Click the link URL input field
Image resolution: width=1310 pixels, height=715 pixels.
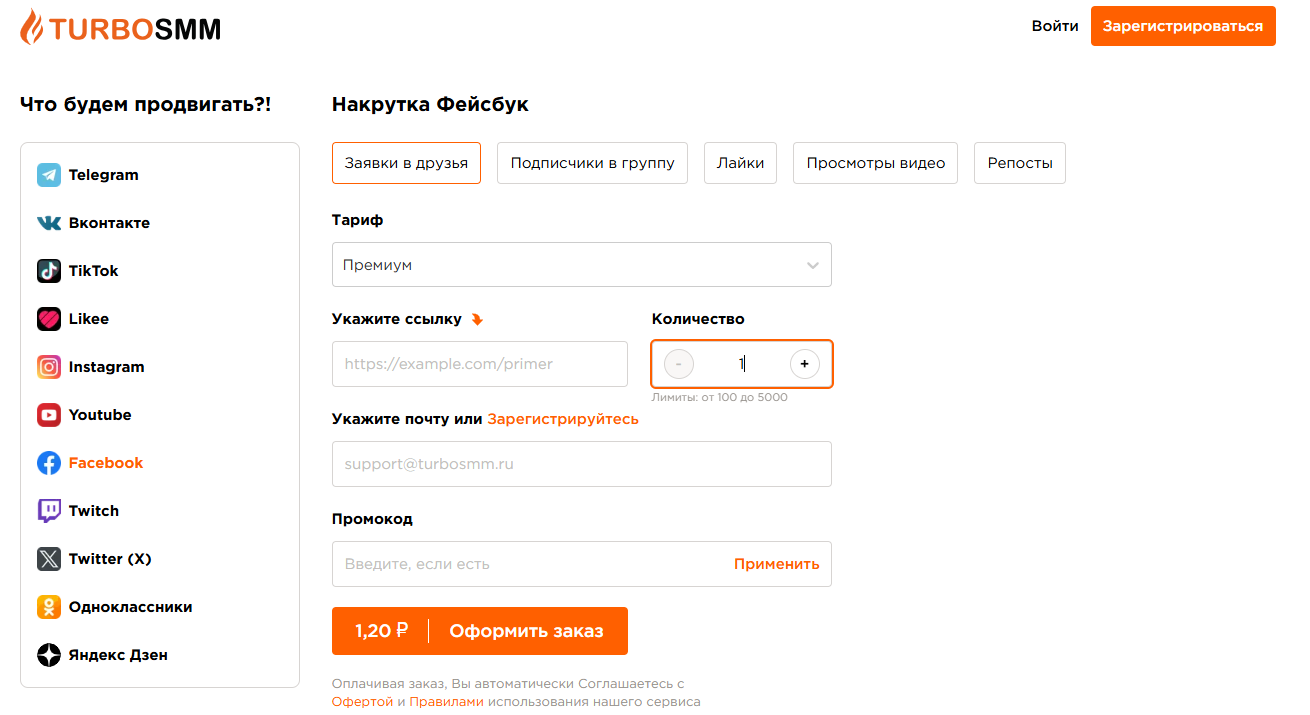(480, 364)
